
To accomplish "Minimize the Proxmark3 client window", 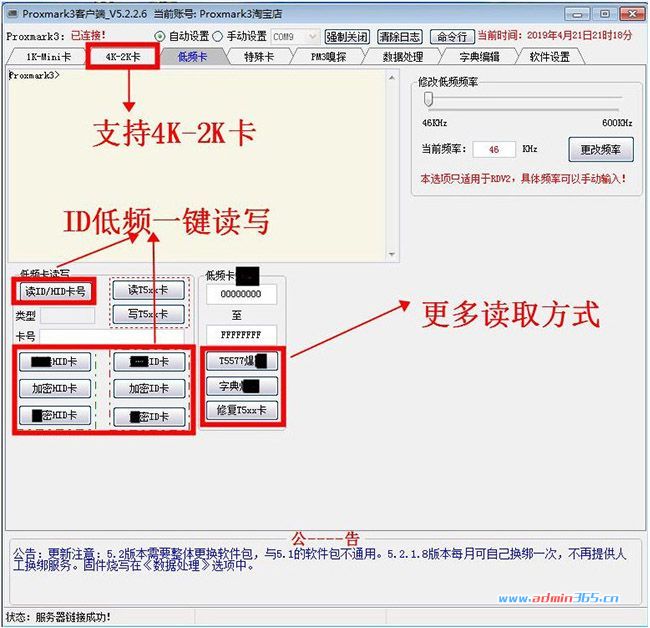I will point(577,14).
